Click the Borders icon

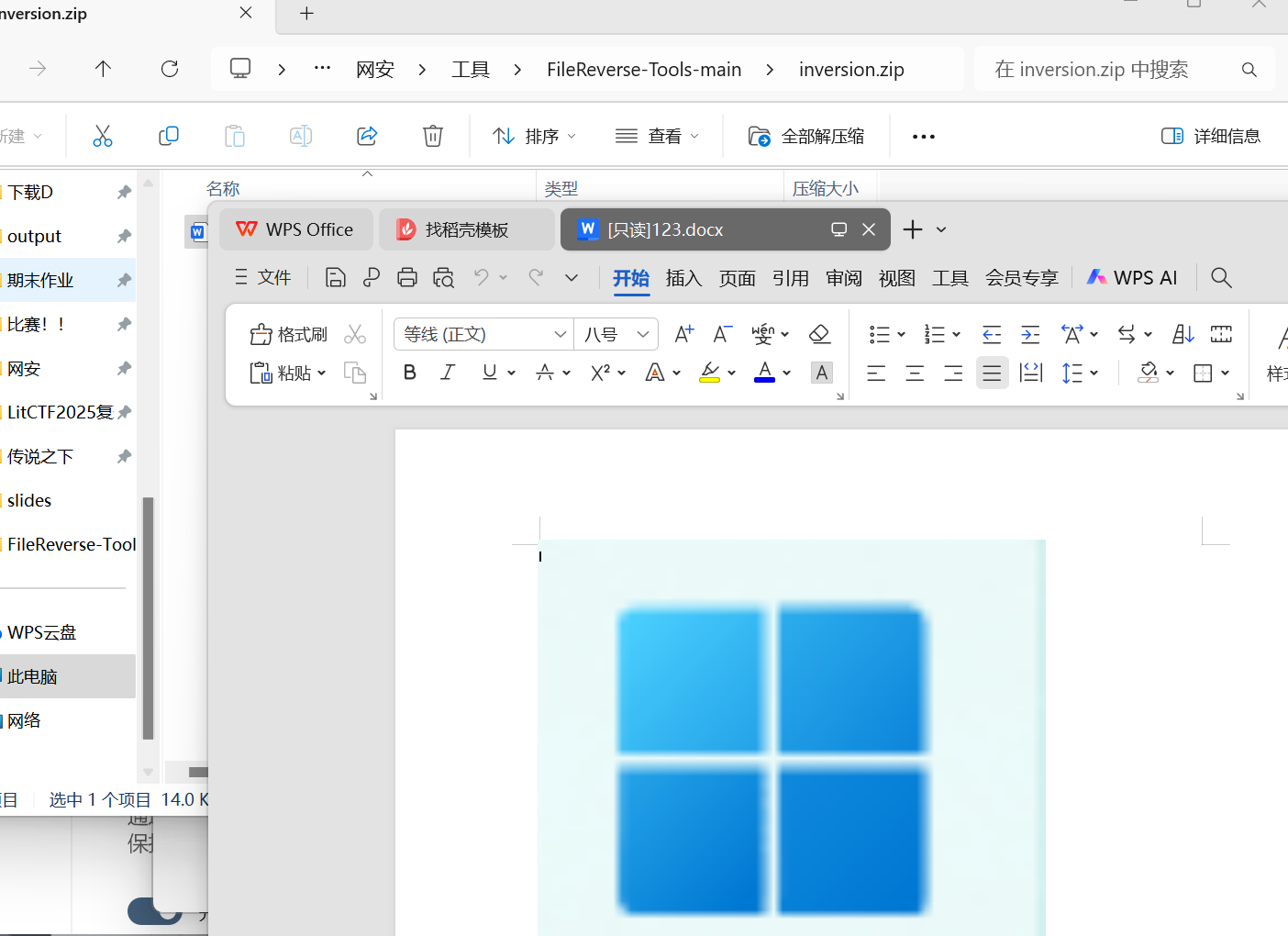tap(1203, 373)
